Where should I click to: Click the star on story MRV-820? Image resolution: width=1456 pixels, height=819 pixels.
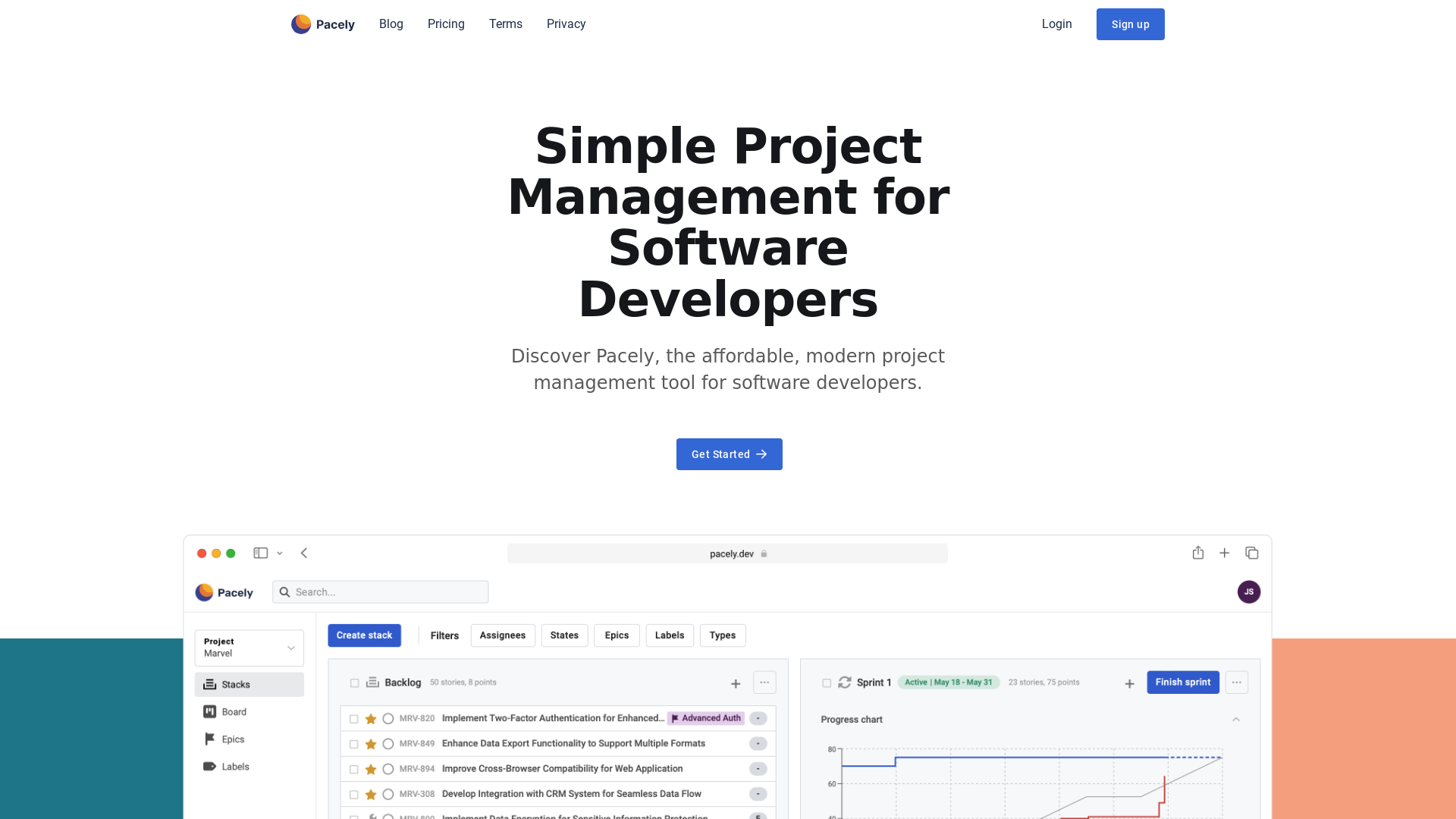click(371, 718)
